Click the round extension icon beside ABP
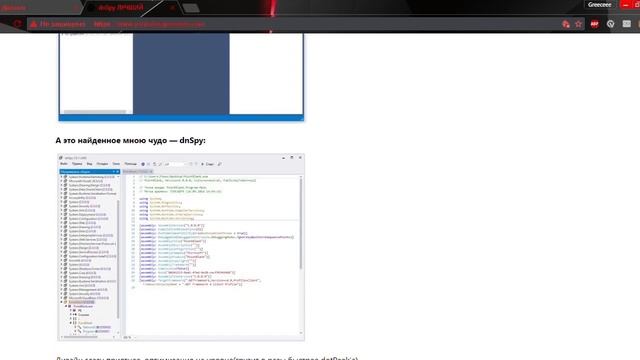 610,24
